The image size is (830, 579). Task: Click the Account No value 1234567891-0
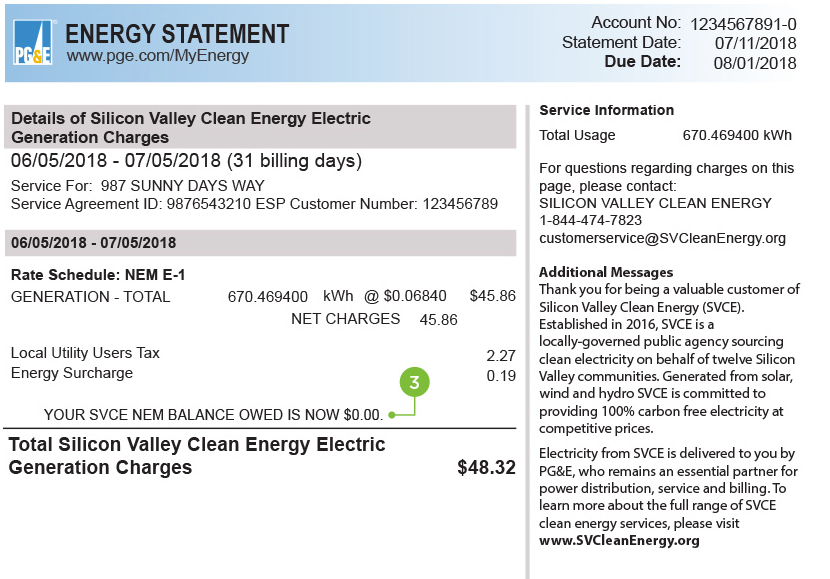(743, 24)
